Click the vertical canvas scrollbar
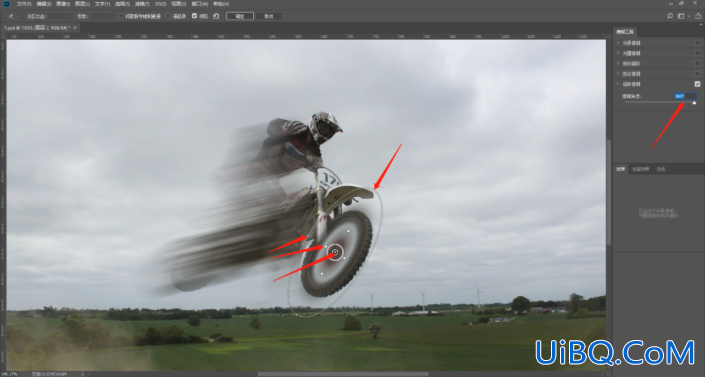Viewport: 705px width, 377px height. (609, 193)
